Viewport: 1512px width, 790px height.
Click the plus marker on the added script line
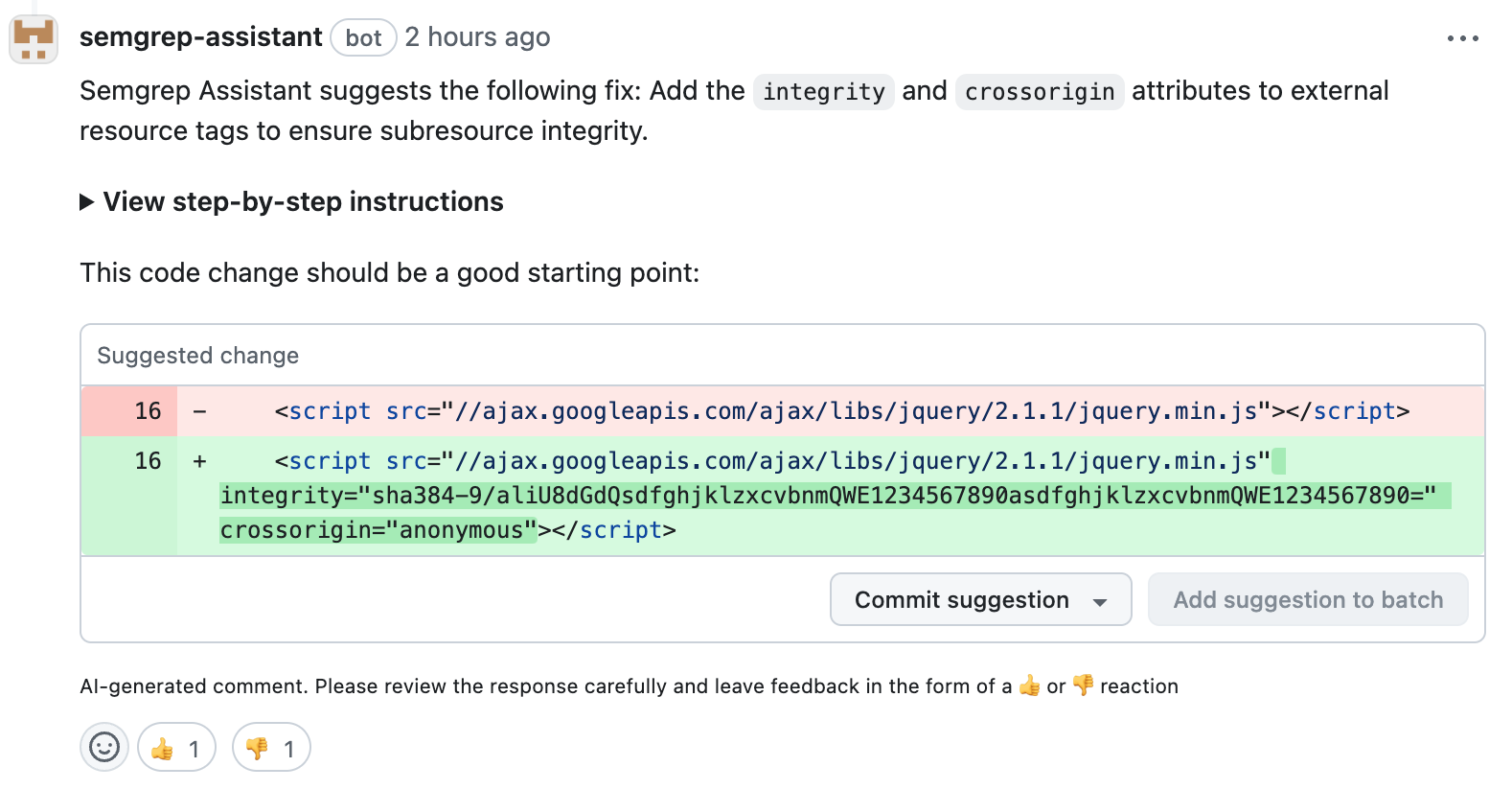coord(198,461)
